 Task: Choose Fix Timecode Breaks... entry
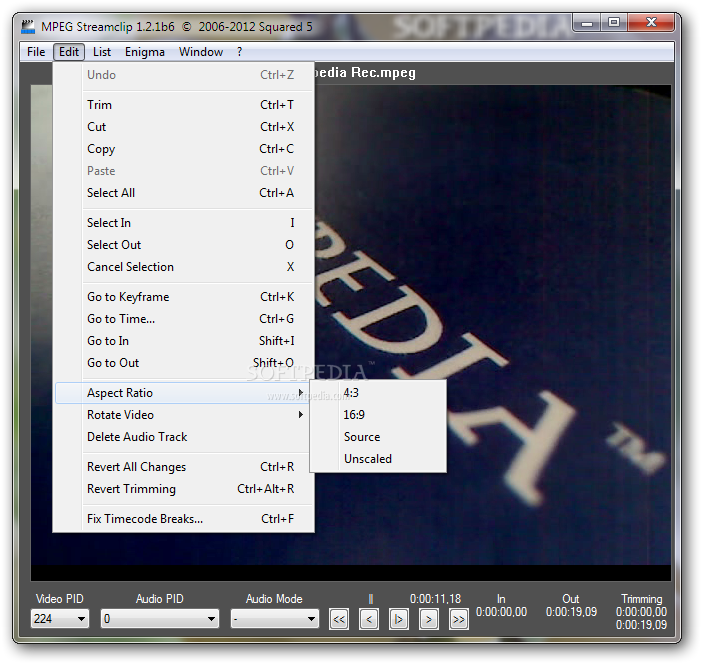183,518
